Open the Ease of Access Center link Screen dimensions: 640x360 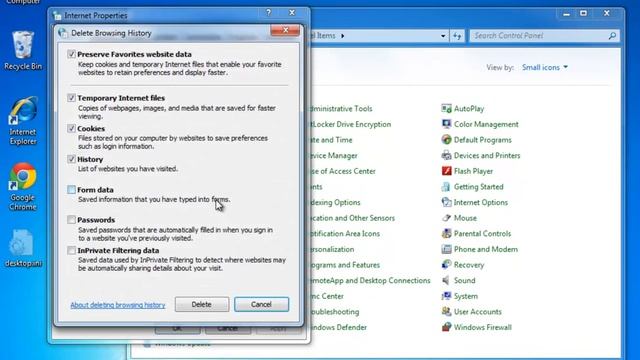pyautogui.click(x=343, y=171)
